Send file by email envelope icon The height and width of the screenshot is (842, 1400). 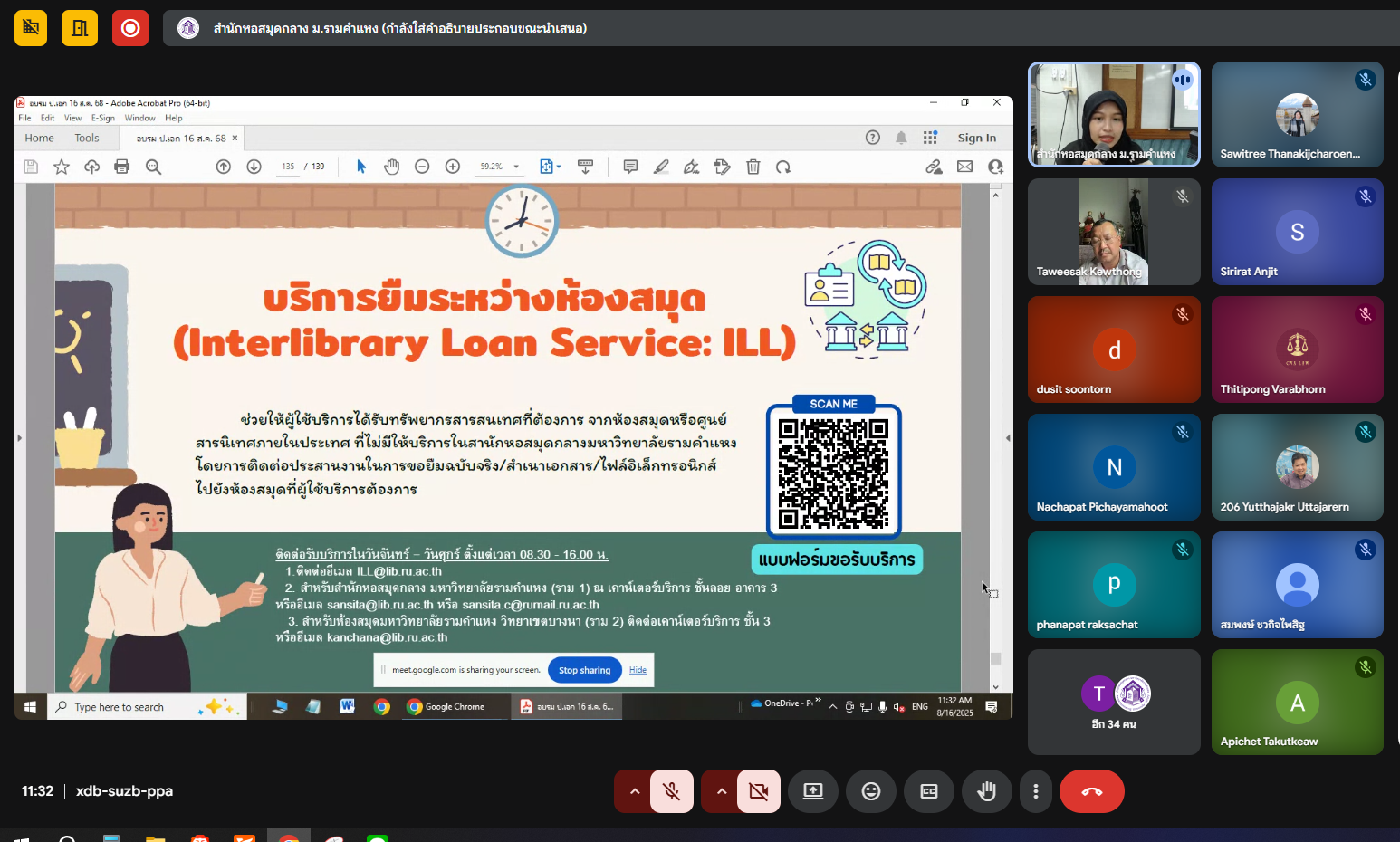(964, 167)
